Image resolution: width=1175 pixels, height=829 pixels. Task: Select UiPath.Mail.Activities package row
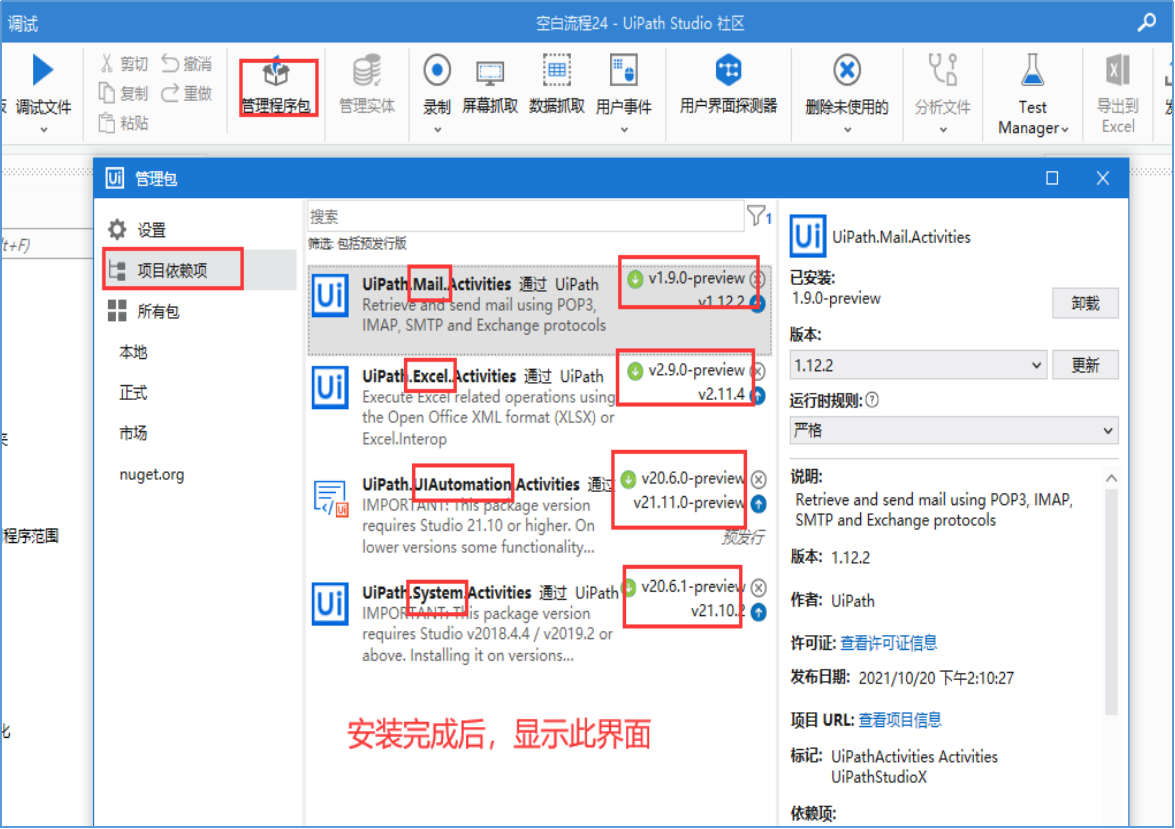pyautogui.click(x=540, y=309)
